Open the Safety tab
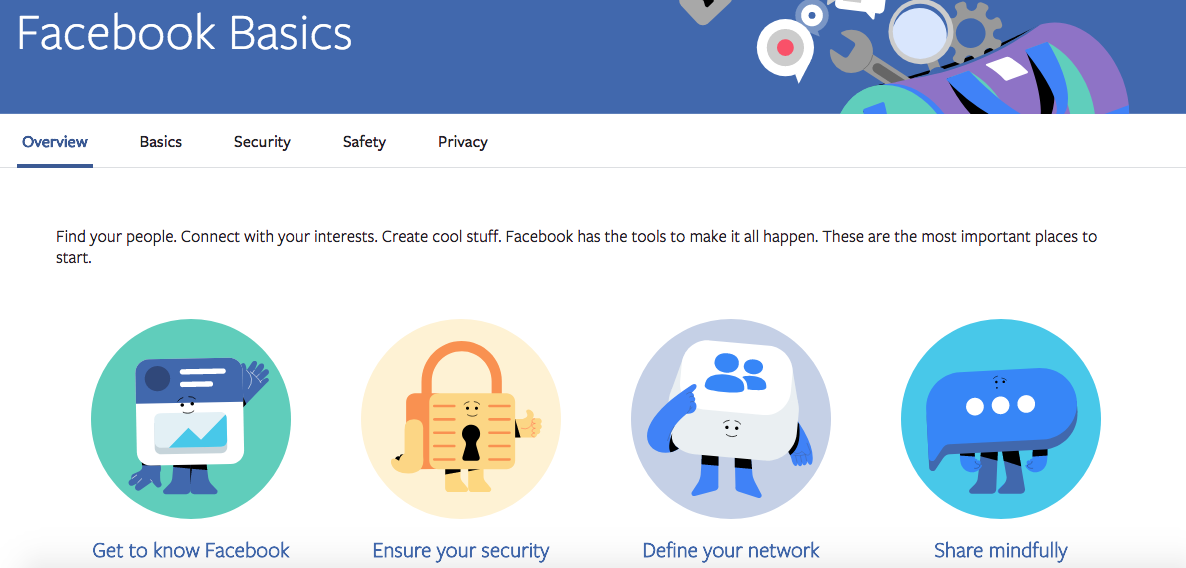The width and height of the screenshot is (1186, 568). point(364,142)
